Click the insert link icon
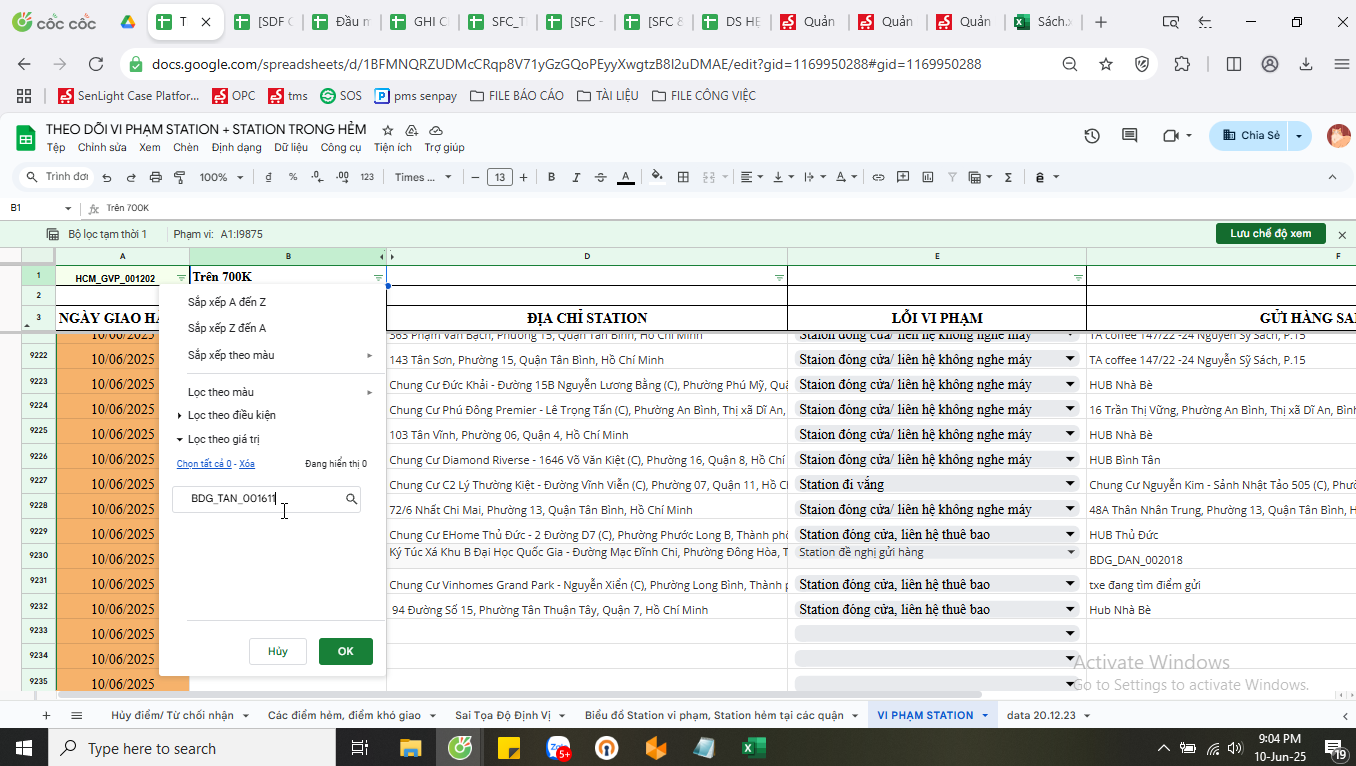The image size is (1356, 766). click(878, 177)
